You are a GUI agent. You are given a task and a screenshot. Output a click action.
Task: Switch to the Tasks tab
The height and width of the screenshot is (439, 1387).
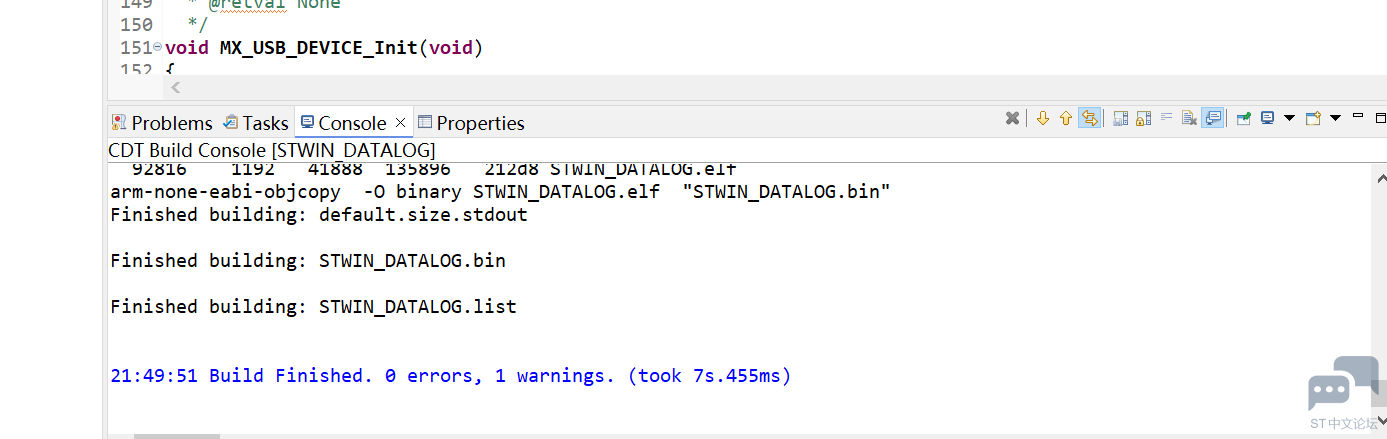pyautogui.click(x=256, y=123)
